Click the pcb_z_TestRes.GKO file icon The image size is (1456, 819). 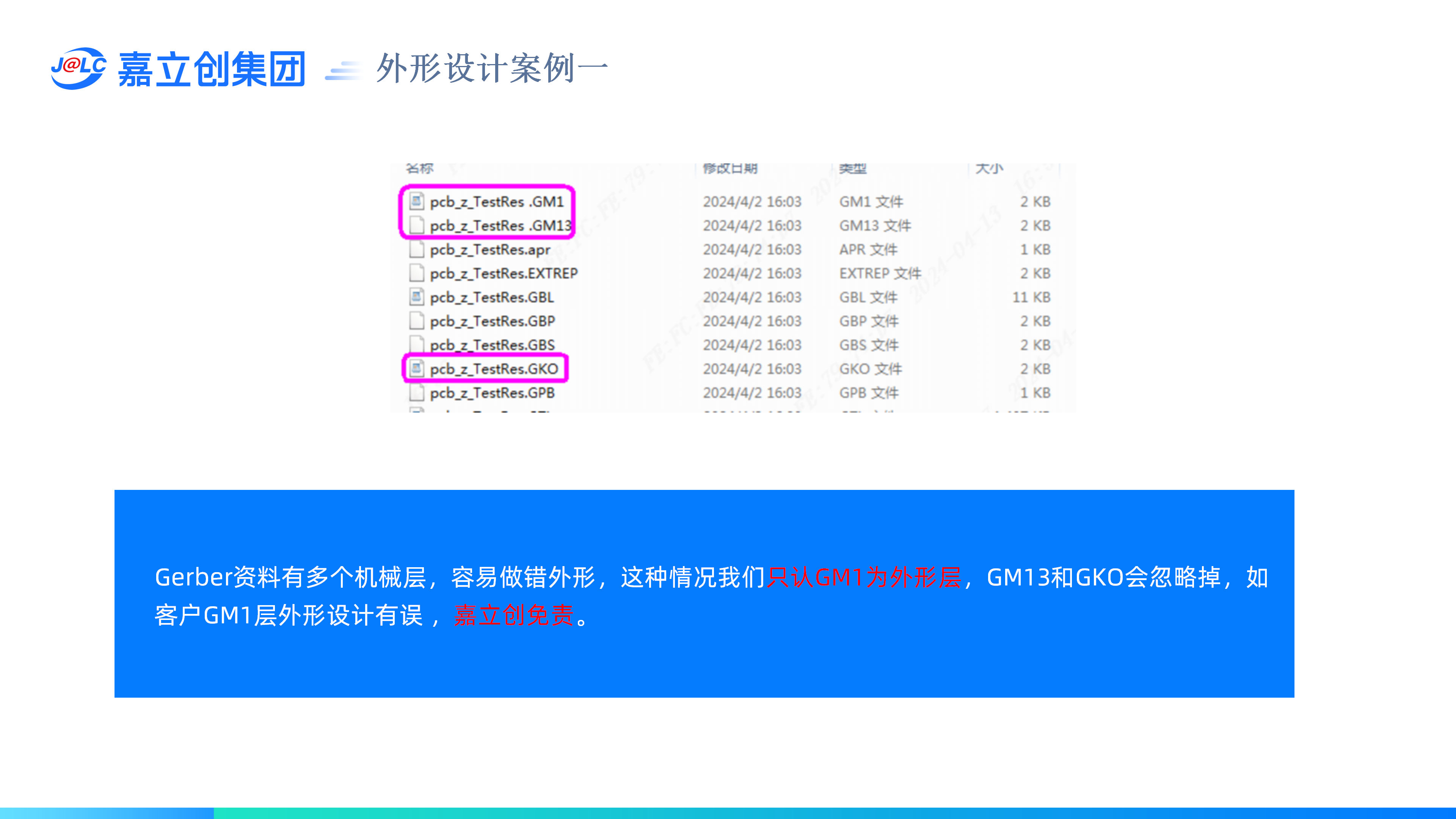(x=417, y=369)
